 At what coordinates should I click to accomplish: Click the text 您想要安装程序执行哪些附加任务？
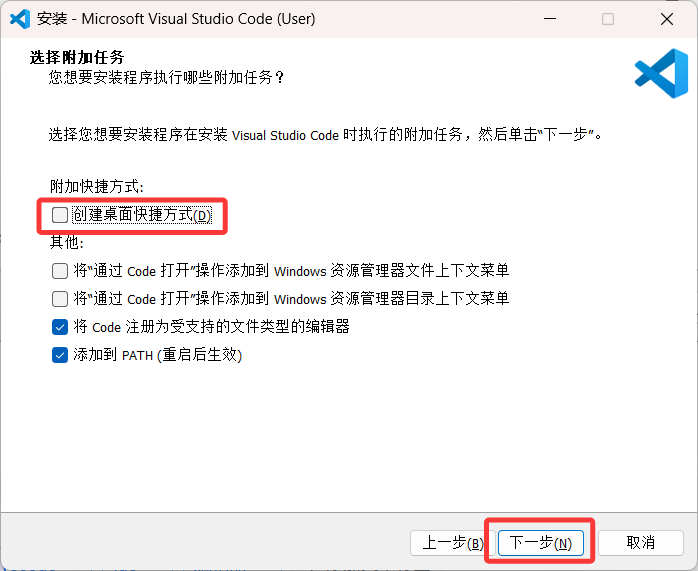[166, 77]
